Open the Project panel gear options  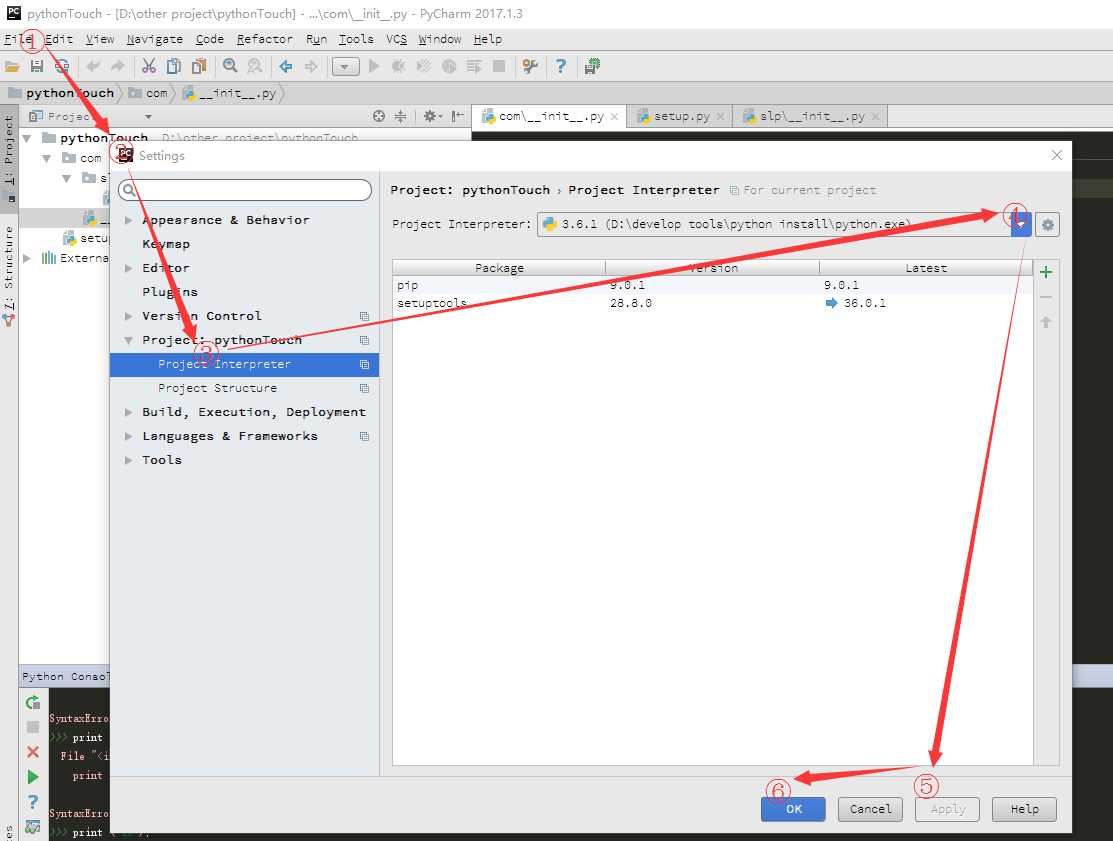click(x=432, y=116)
